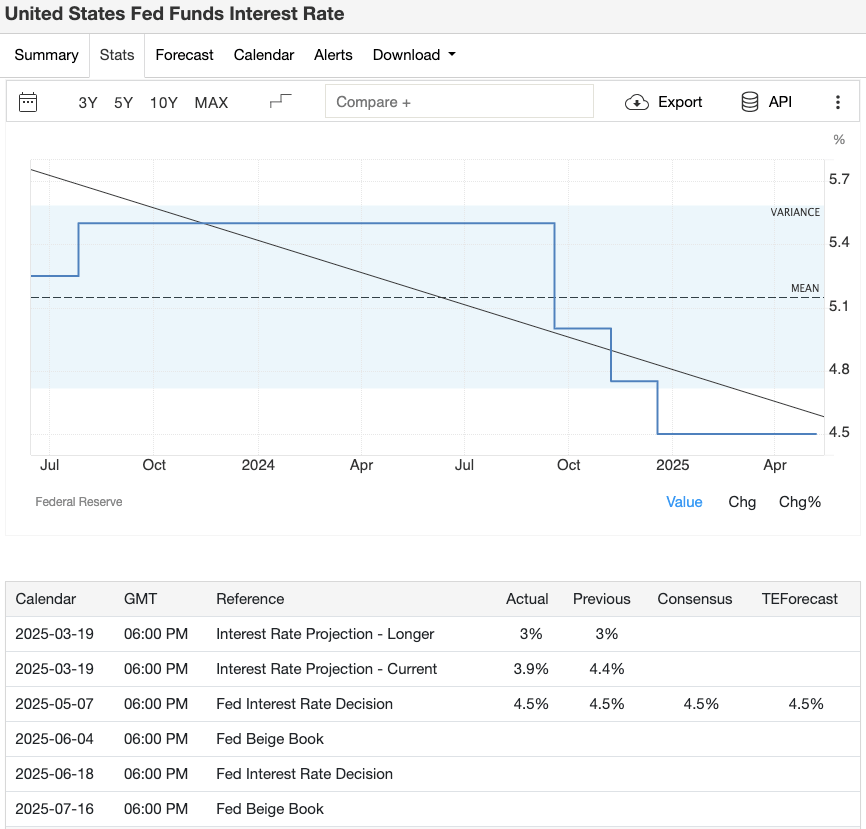Enable Chg% view on the chart
Image resolution: width=866 pixels, height=829 pixels.
pos(799,502)
